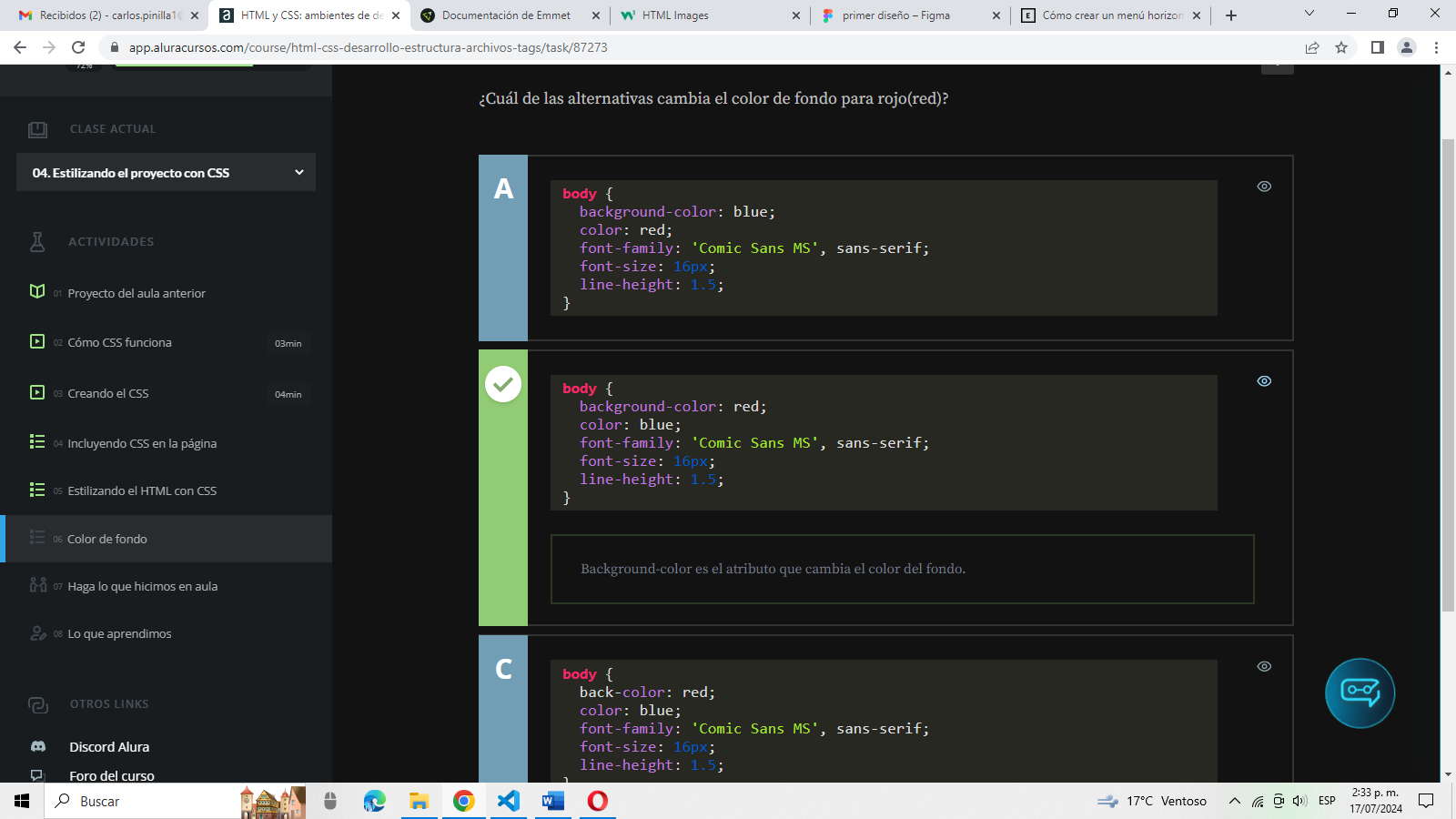Open the Windows Start menu
1456x819 pixels.
tap(22, 801)
